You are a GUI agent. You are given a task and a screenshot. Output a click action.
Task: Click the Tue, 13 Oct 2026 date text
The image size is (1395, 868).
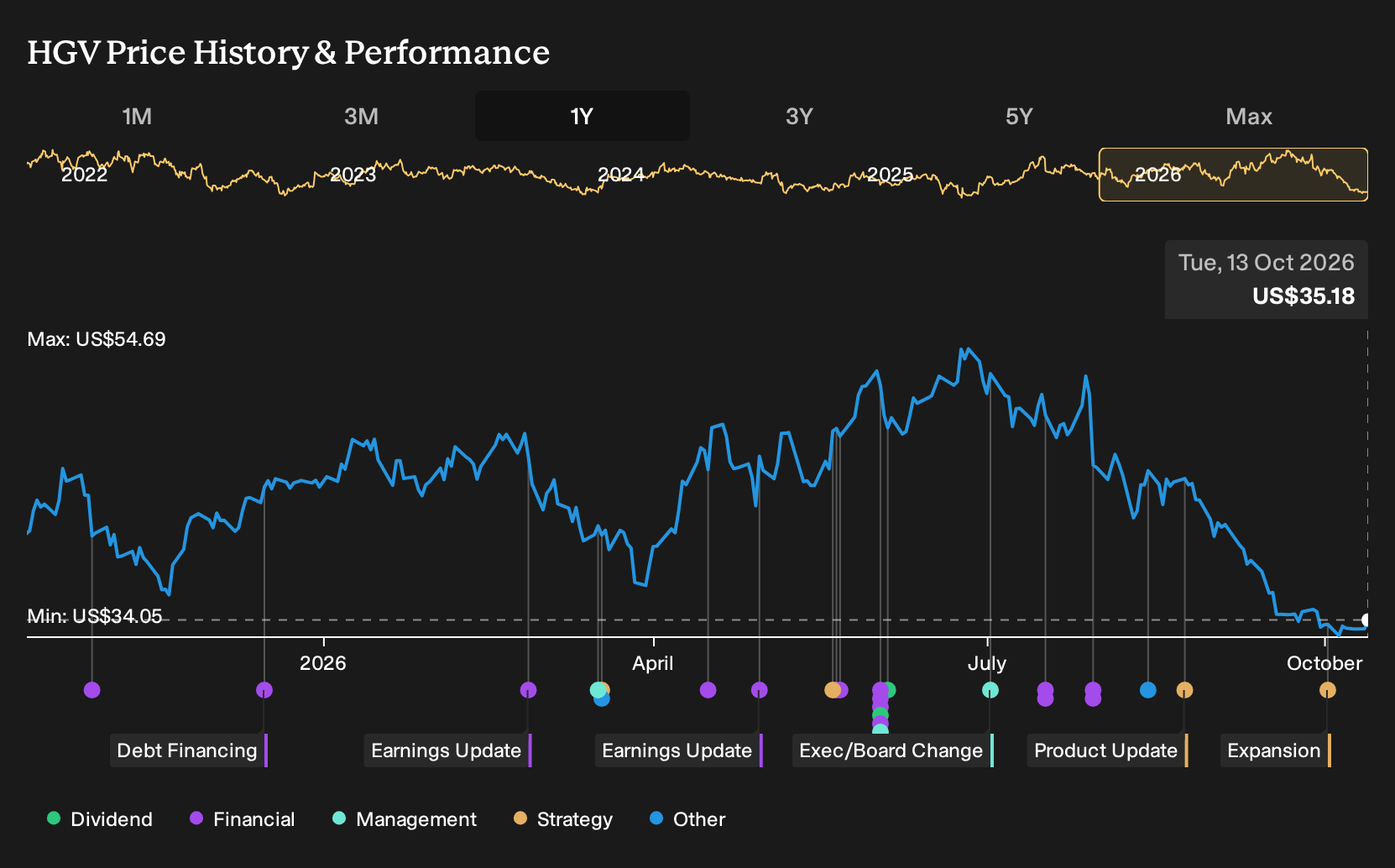(1267, 263)
